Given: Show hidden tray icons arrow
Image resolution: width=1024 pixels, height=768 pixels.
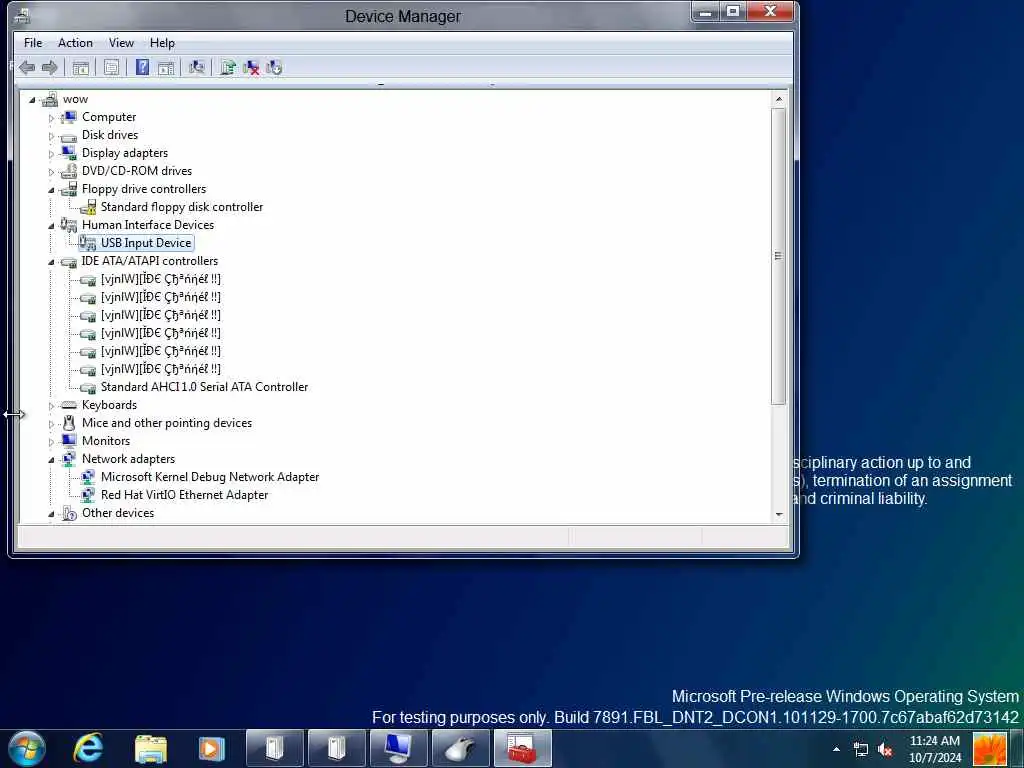Looking at the screenshot, I should coord(836,749).
